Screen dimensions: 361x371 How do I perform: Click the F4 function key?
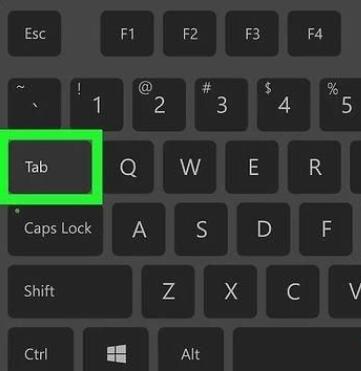314,33
